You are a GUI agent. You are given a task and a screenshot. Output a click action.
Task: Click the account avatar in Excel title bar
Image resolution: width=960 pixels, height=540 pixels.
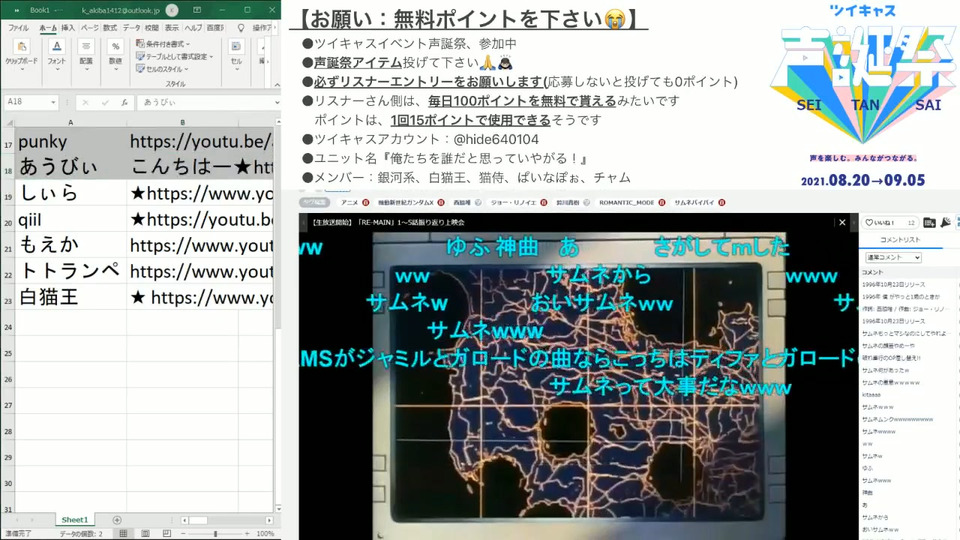click(172, 10)
